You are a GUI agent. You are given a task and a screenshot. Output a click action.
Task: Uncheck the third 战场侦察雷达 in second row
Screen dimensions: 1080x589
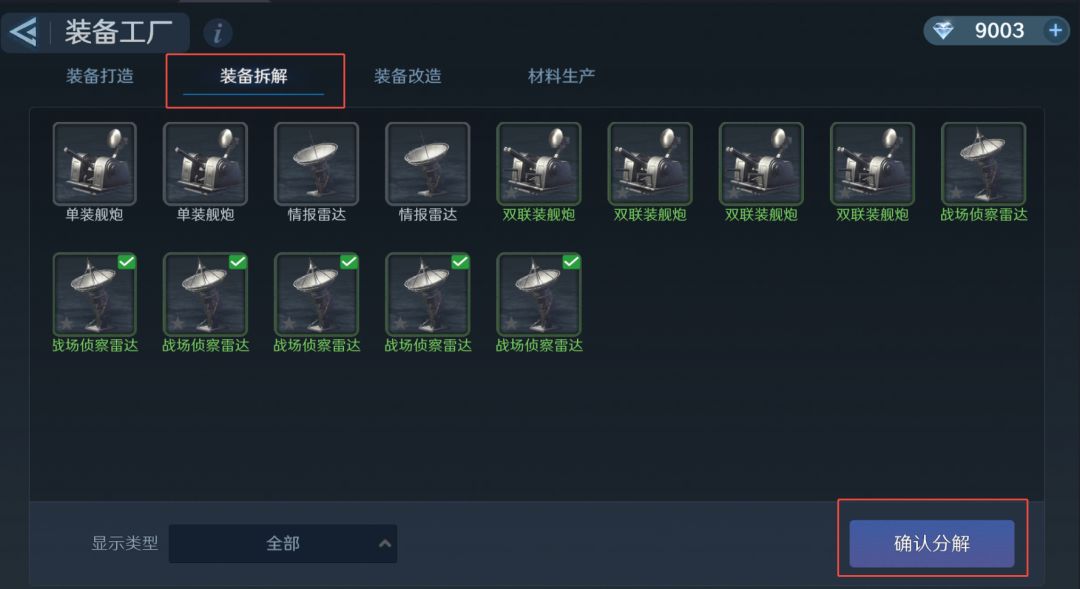coord(316,294)
